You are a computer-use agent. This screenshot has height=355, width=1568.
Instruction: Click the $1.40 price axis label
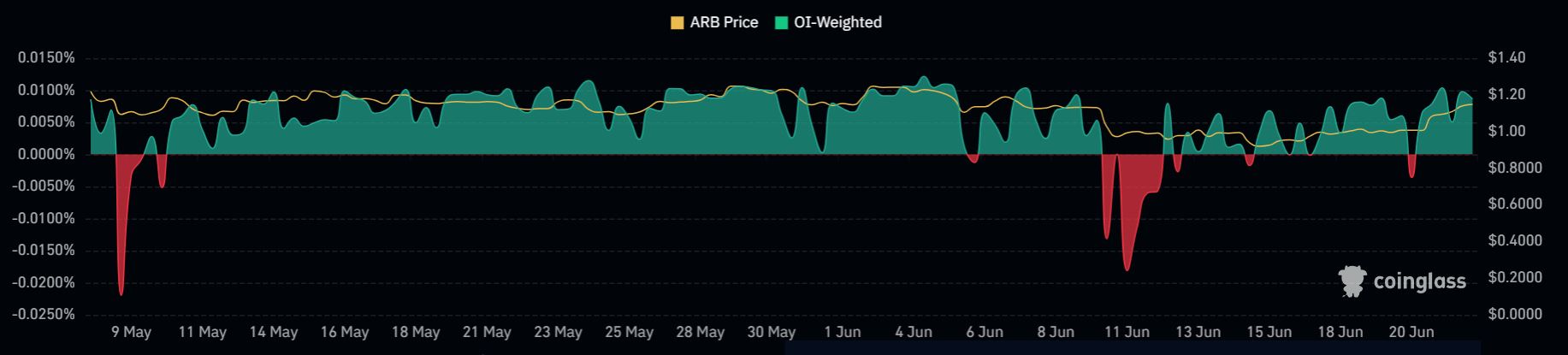[1506, 58]
